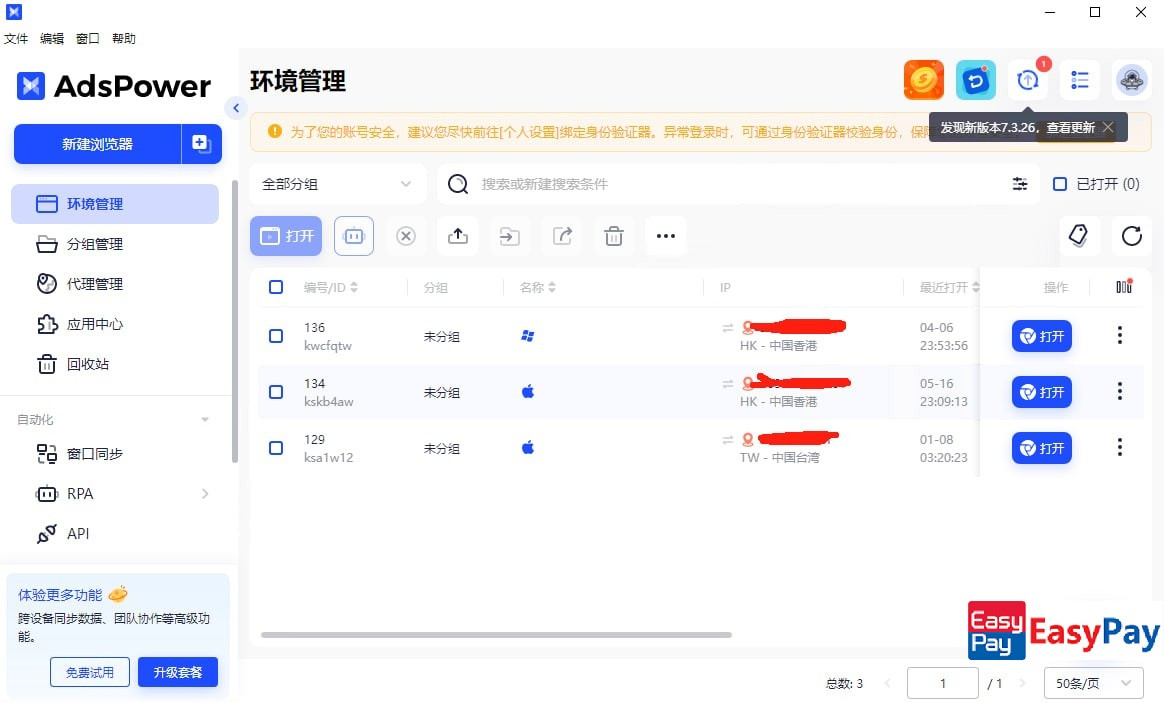This screenshot has width=1164, height=703.
Task: Click the search filter settings icon
Action: click(x=1019, y=184)
